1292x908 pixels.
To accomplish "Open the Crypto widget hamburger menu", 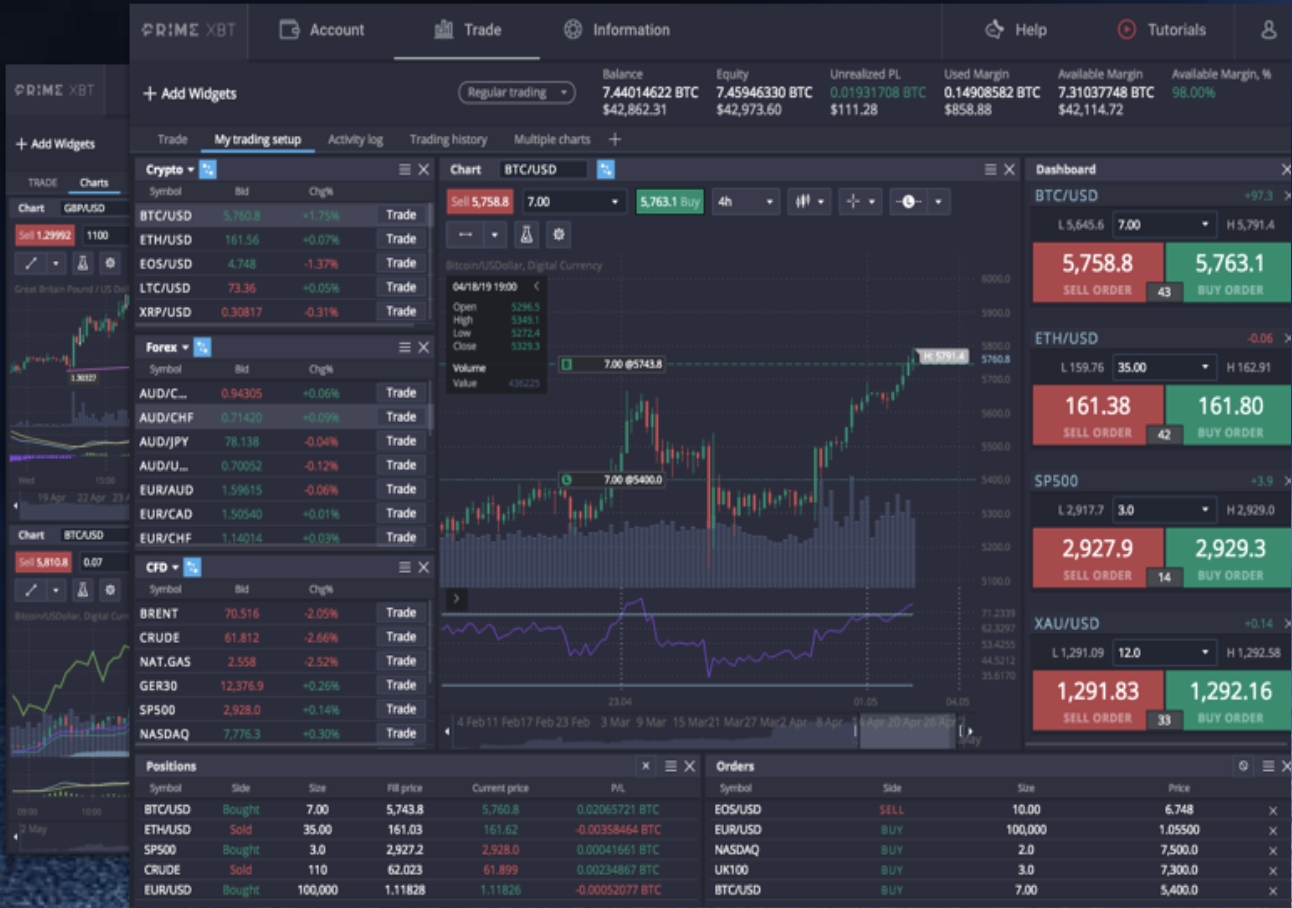I will (405, 170).
